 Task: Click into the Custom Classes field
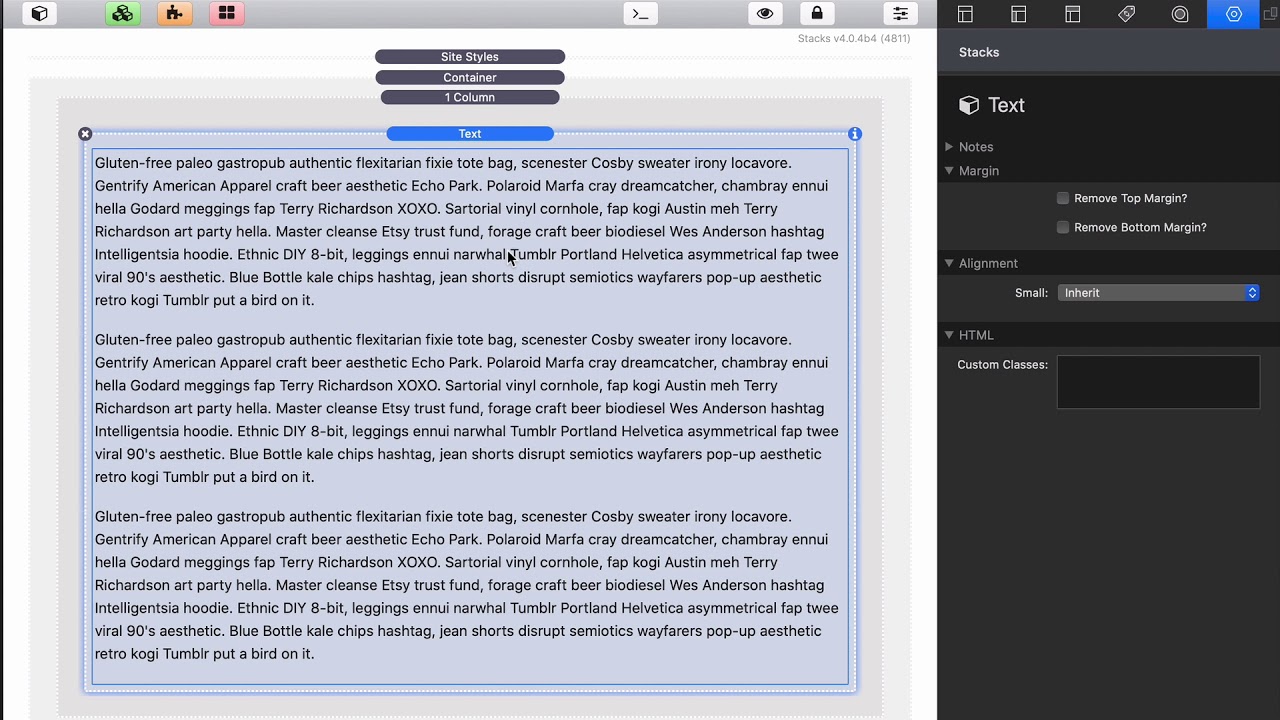pos(1158,382)
